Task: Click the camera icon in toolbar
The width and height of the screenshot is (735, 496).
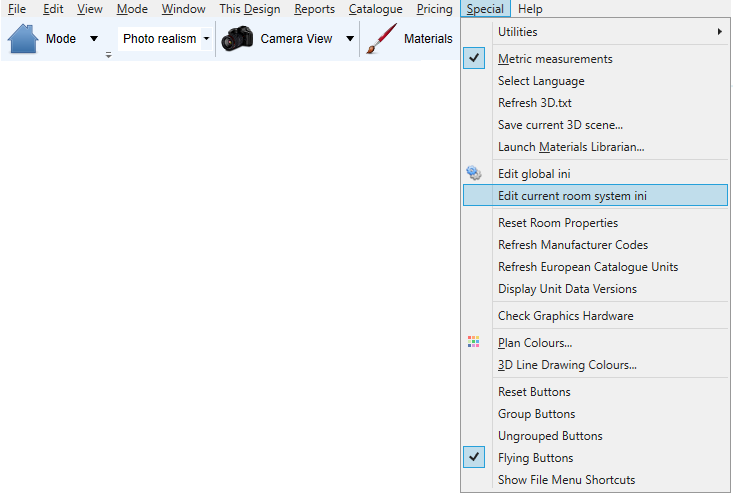Action: [237, 38]
